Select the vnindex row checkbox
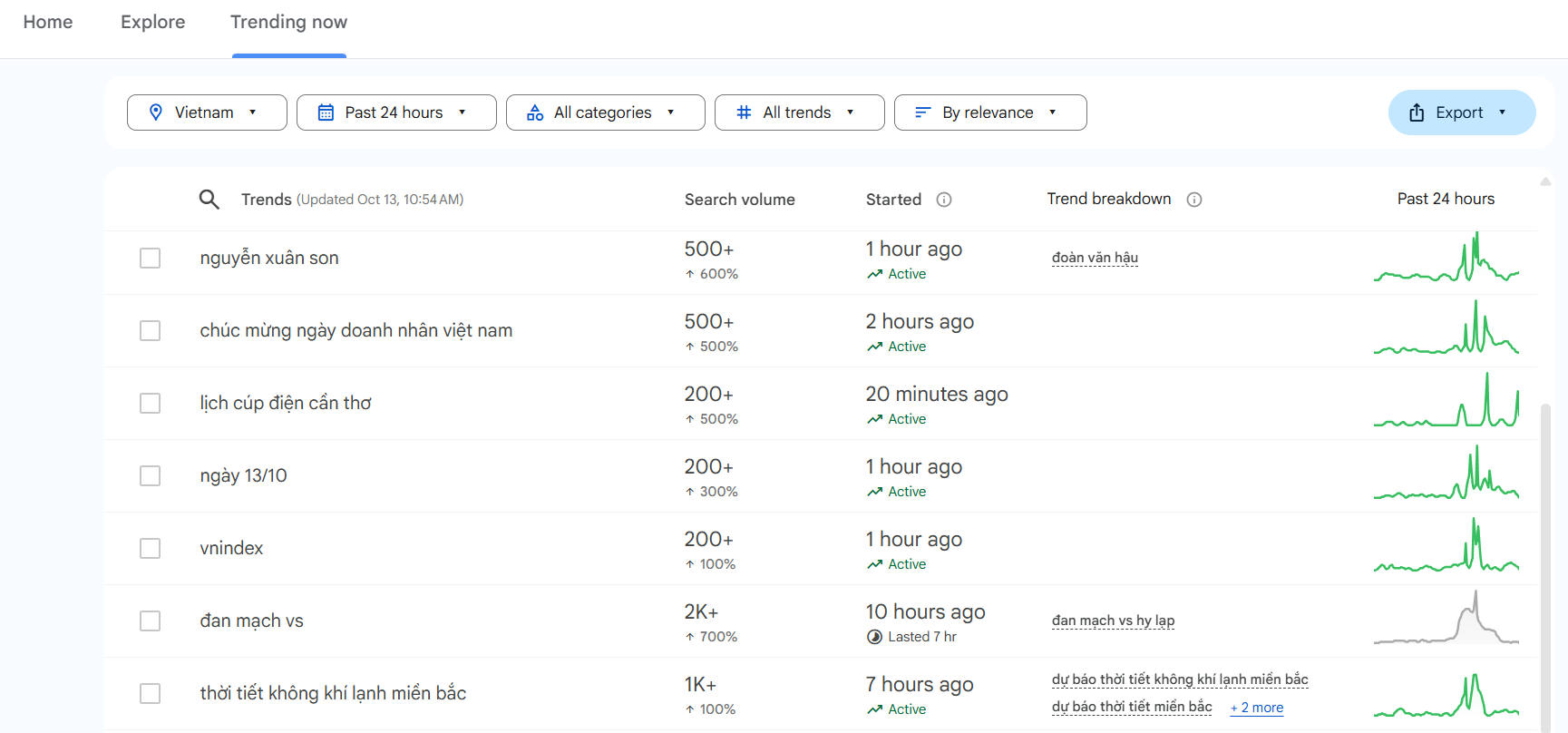1568x733 pixels. pos(151,549)
